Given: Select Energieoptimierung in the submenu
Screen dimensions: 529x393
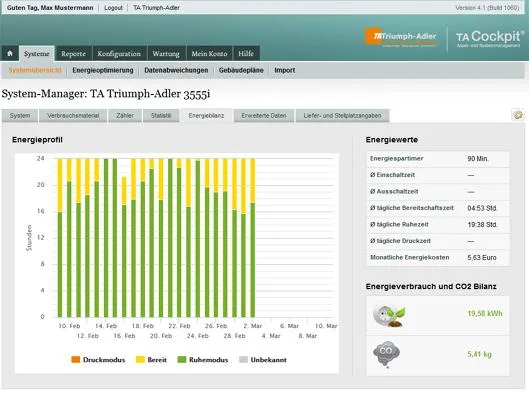Looking at the screenshot, I should [103, 70].
